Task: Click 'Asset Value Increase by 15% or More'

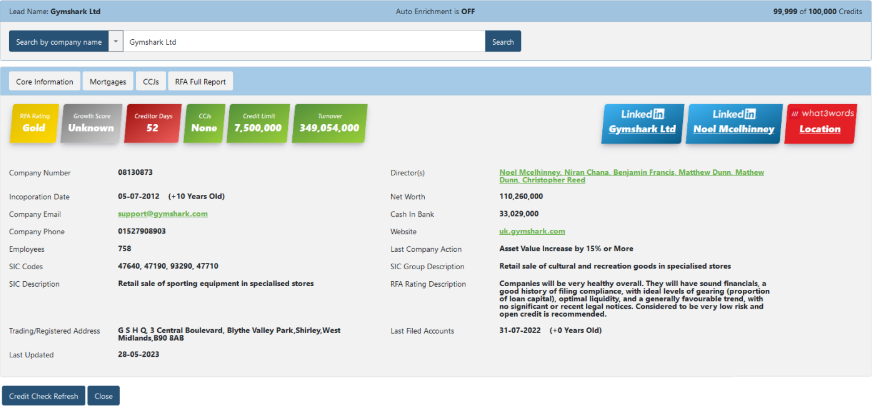Action: [x=566, y=248]
